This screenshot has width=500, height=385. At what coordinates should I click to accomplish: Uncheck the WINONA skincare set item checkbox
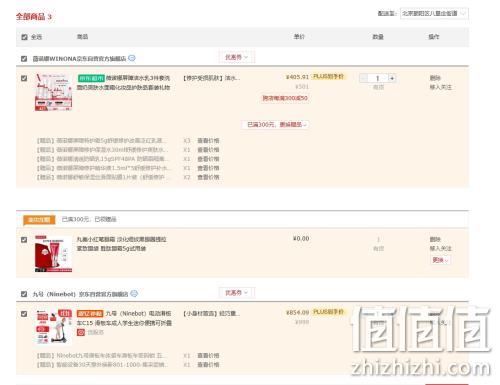24,78
